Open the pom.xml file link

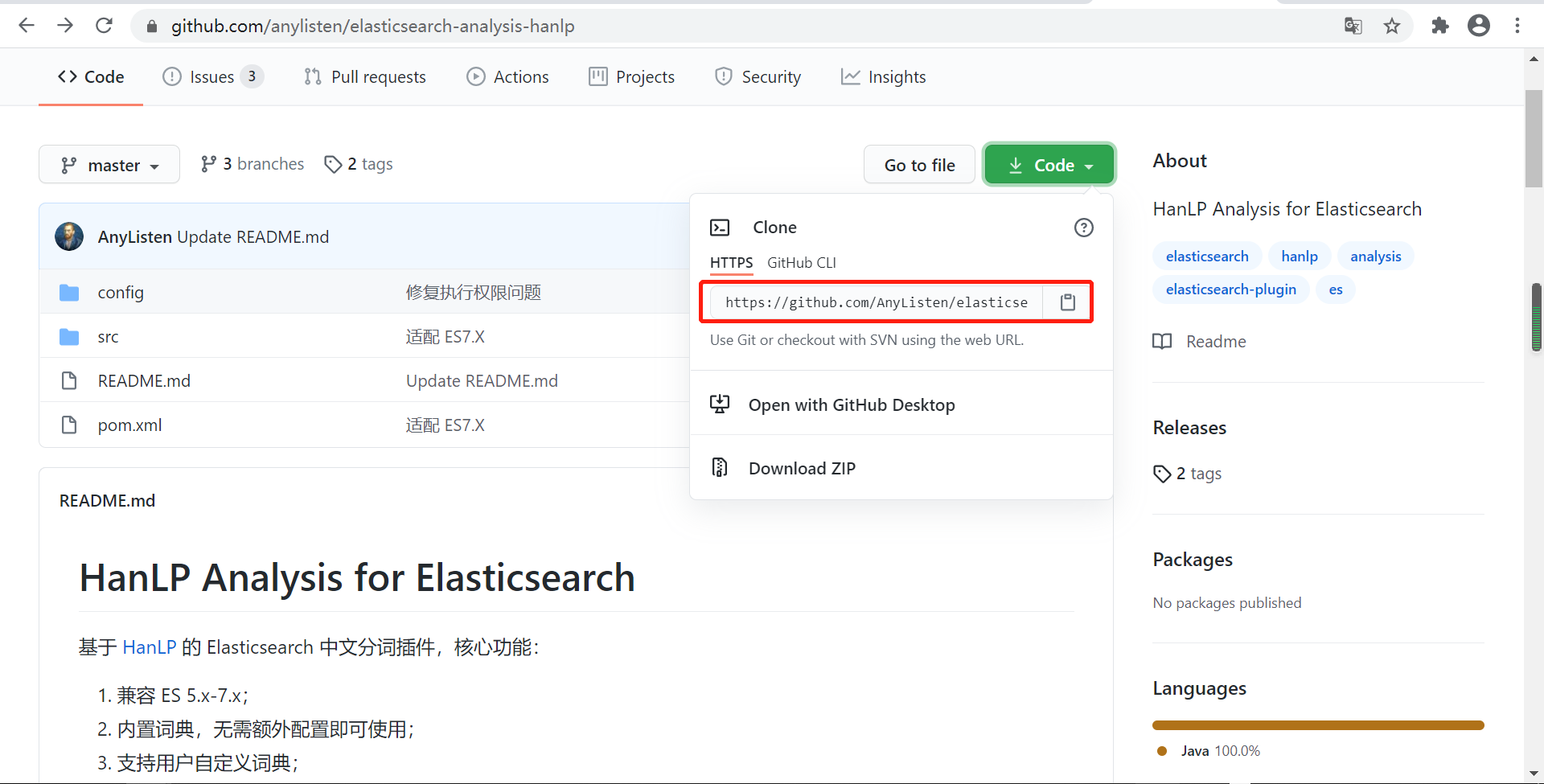pyautogui.click(x=129, y=425)
